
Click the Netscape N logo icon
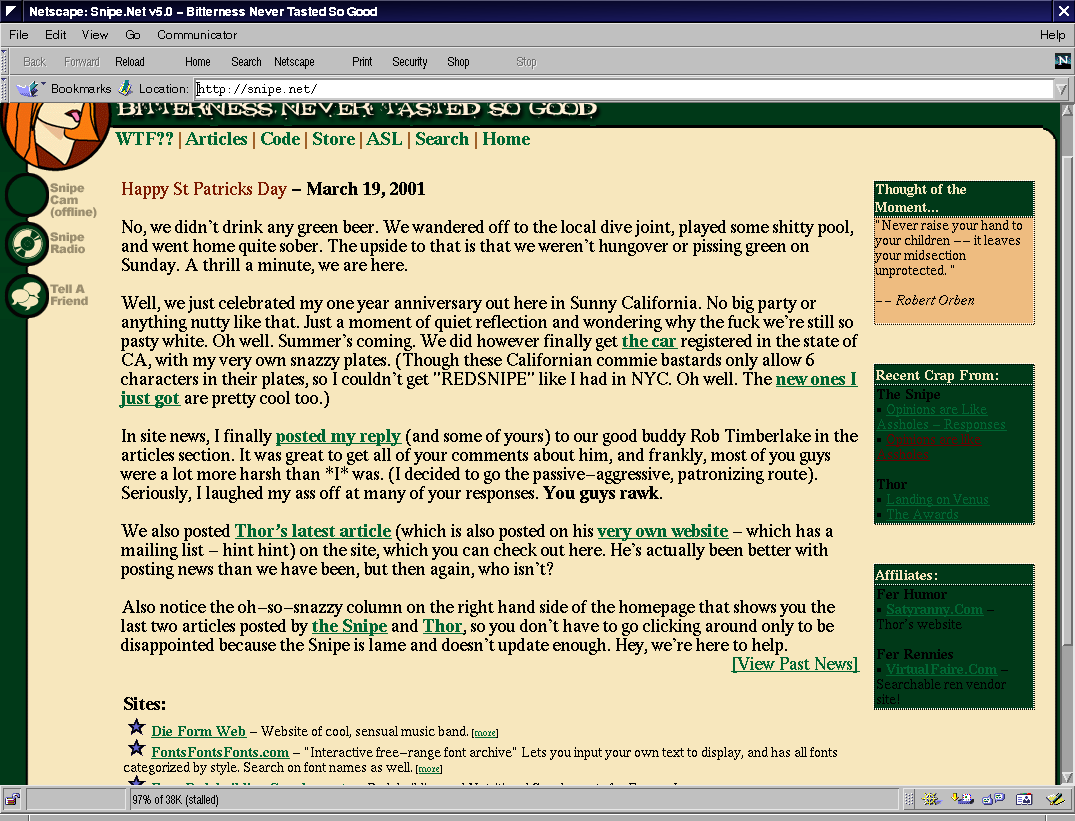coord(1062,61)
